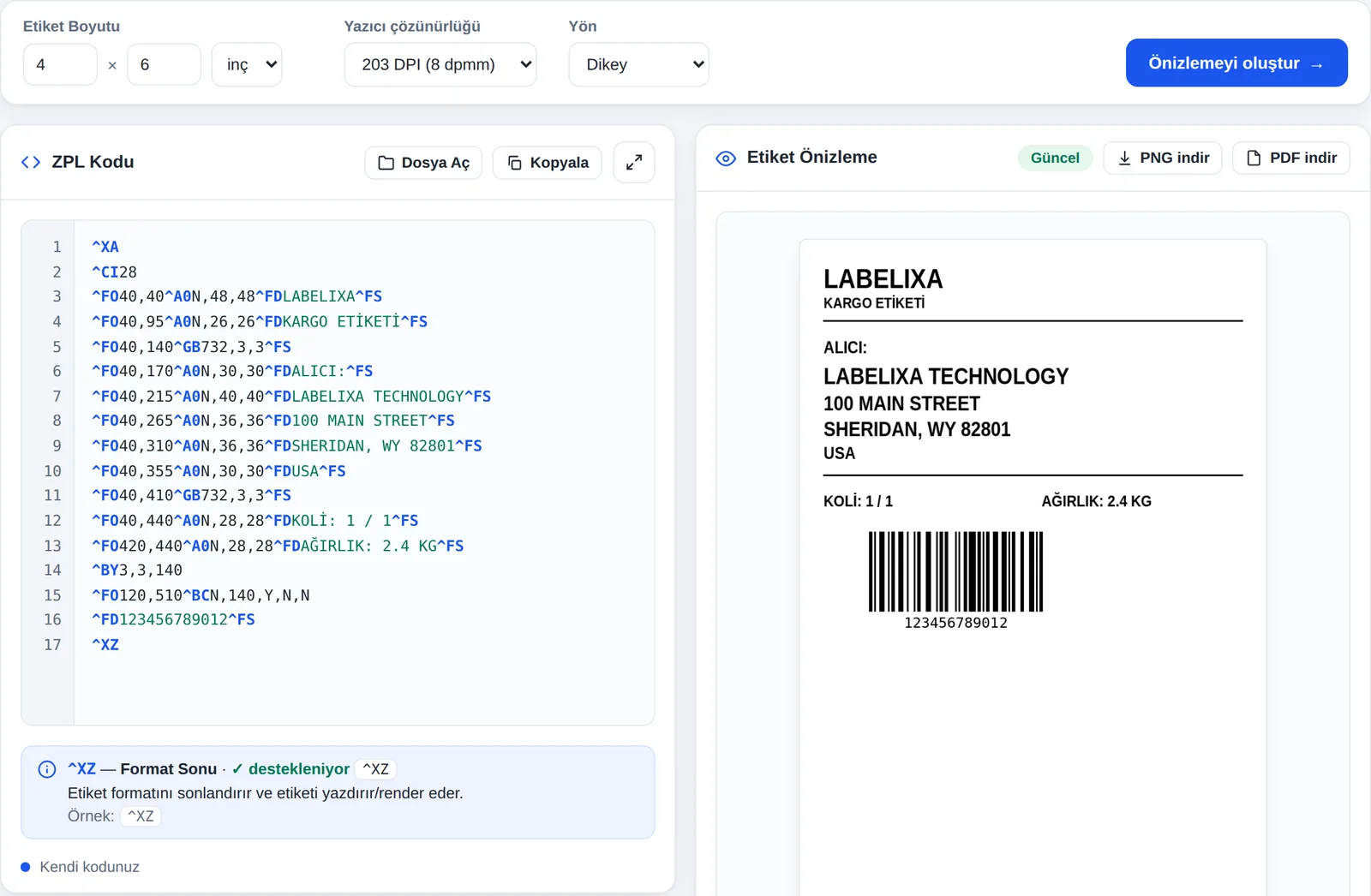Image resolution: width=1371 pixels, height=896 pixels.
Task: Click the Kendi kodunuz label
Action: [x=89, y=867]
